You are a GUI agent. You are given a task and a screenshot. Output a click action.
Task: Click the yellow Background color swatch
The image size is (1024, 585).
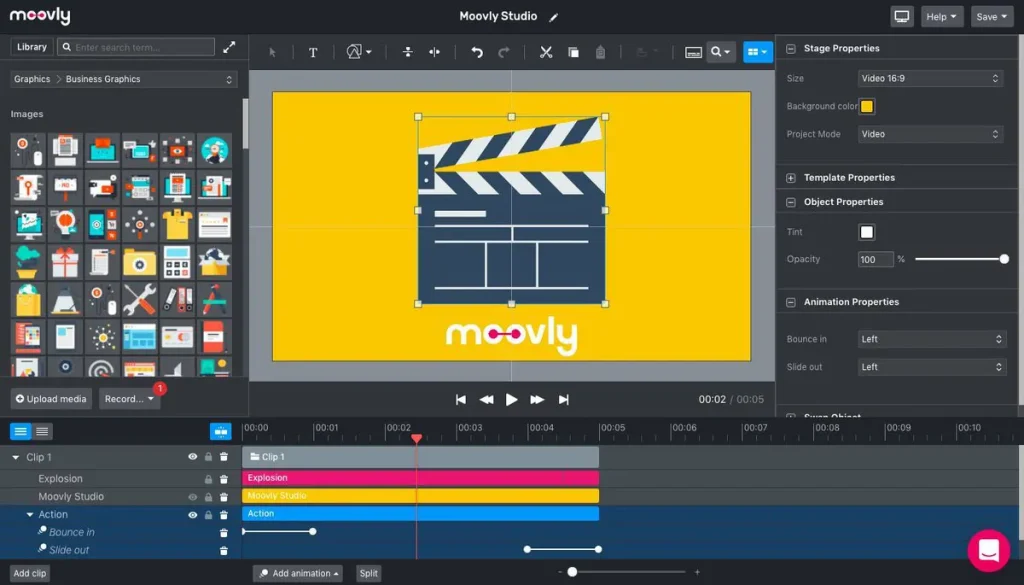coord(867,106)
